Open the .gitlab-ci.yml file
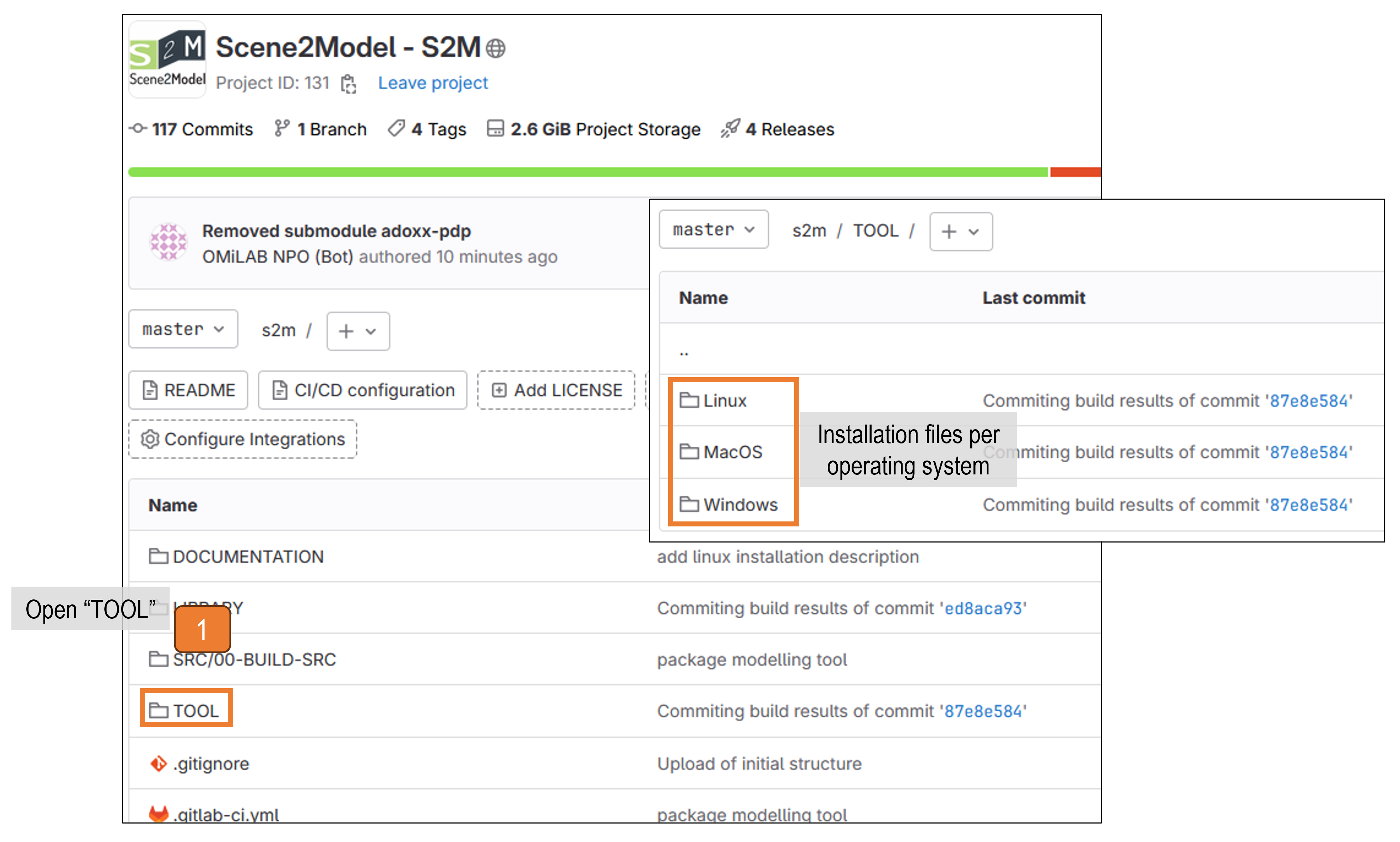 click(x=226, y=815)
